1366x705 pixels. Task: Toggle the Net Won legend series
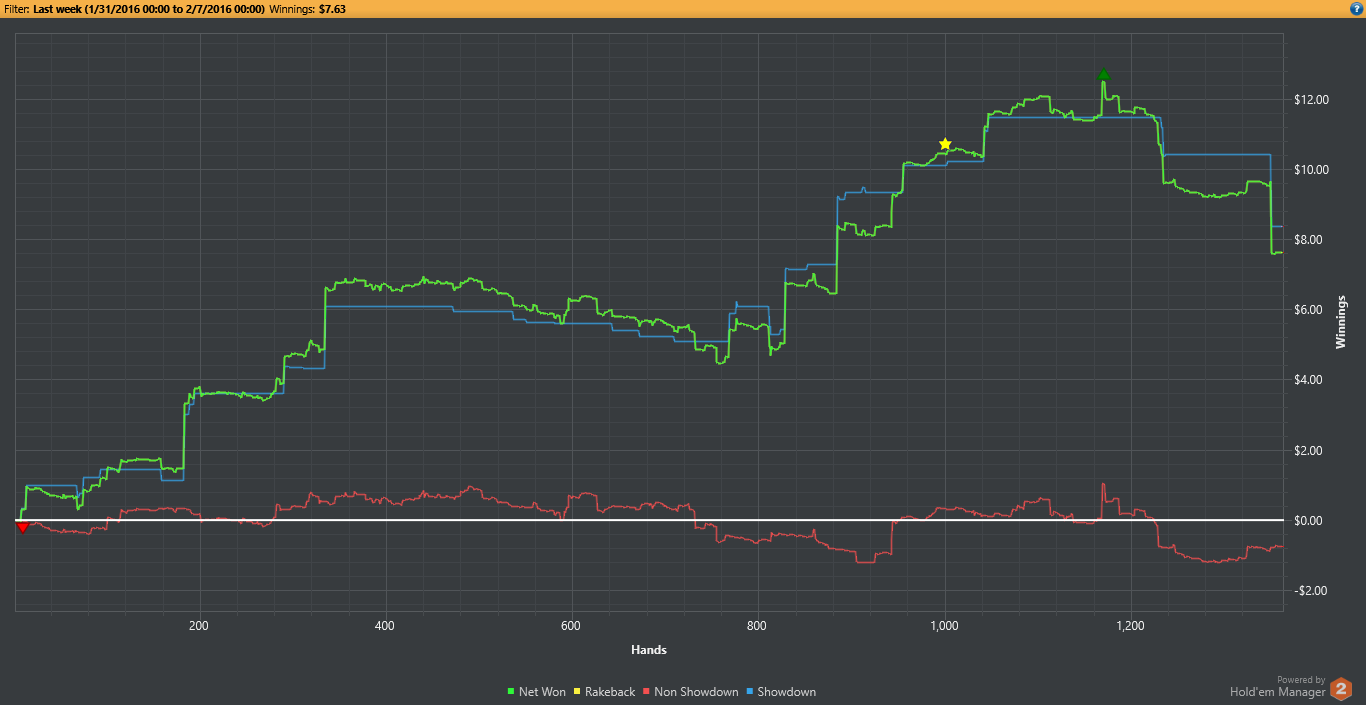coord(537,692)
